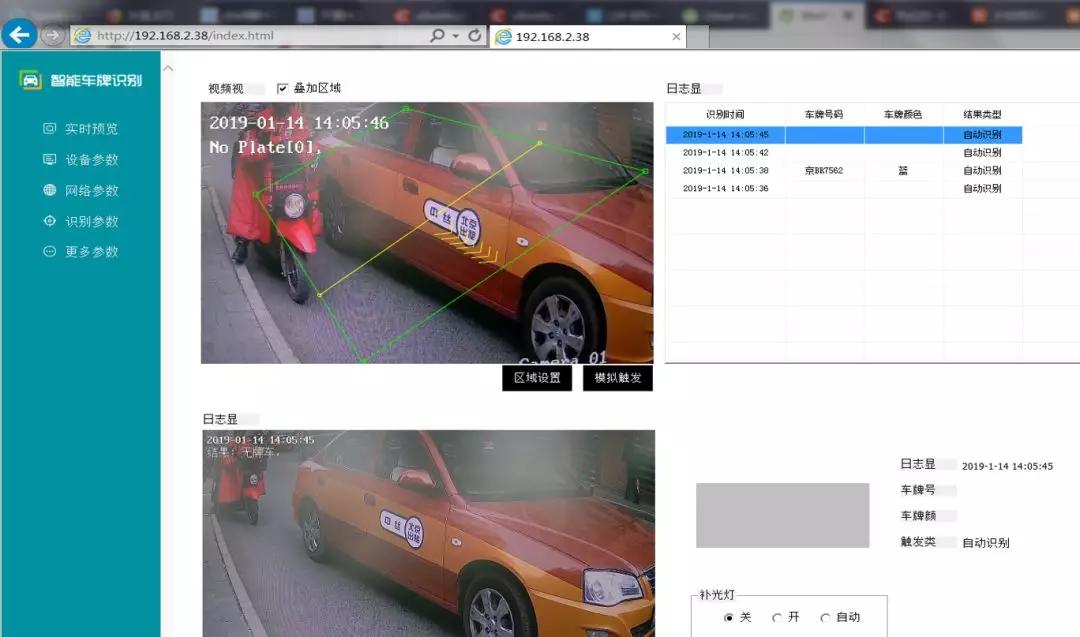Viewport: 1080px width, 637px height.
Task: Click the plate color cell 蓝
Action: [x=903, y=171]
